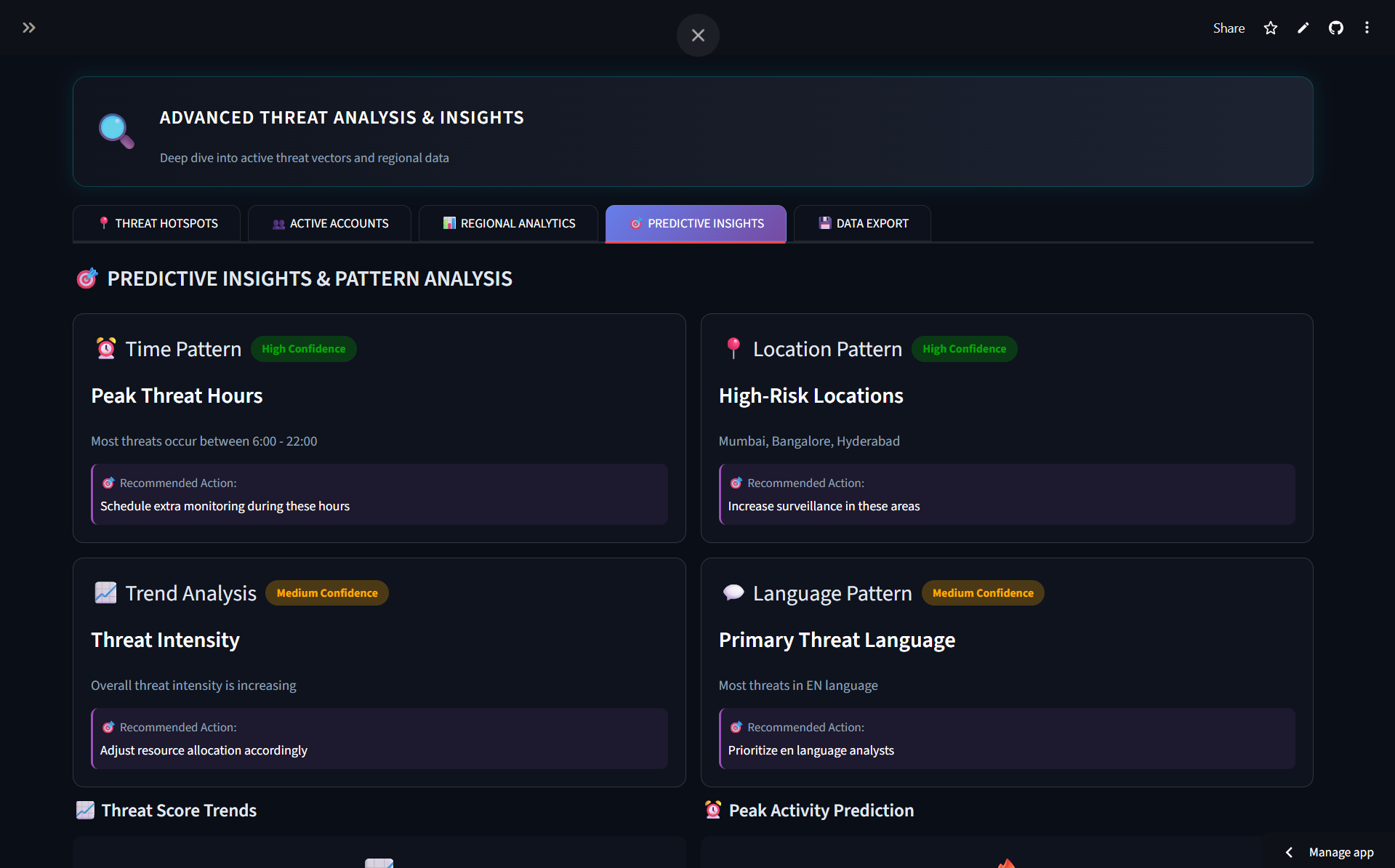Click the High Confidence badge on Location Pattern

point(965,349)
